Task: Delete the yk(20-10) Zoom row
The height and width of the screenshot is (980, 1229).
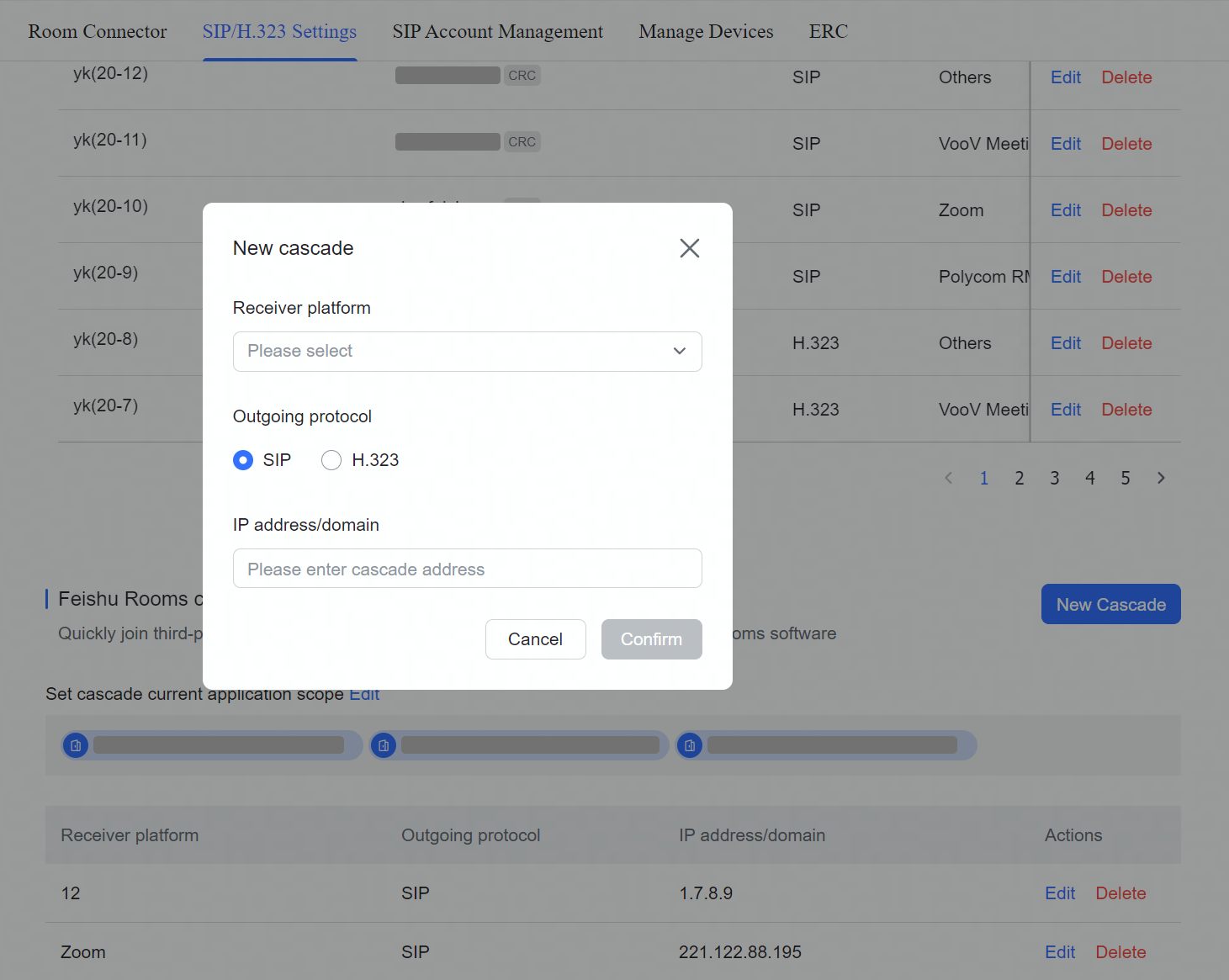Action: (x=1127, y=210)
